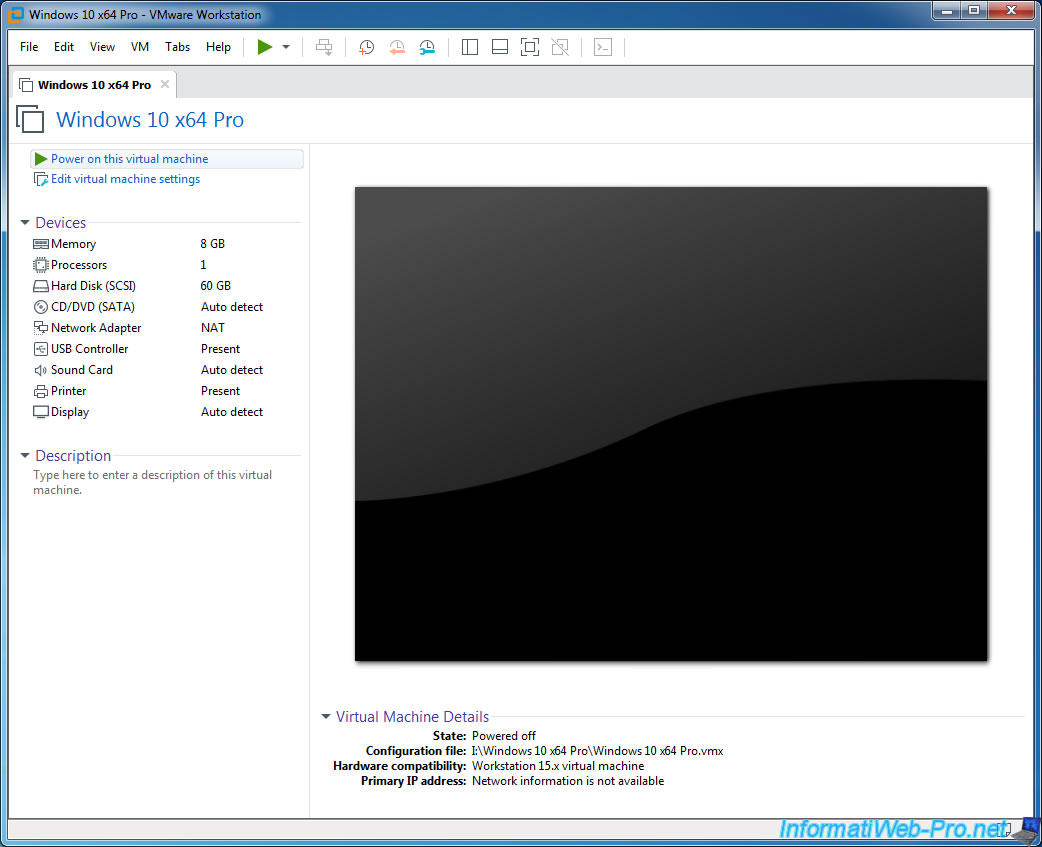Screen dimensions: 1042x847
Task: Click the USB Controller icon
Action: (x=41, y=349)
